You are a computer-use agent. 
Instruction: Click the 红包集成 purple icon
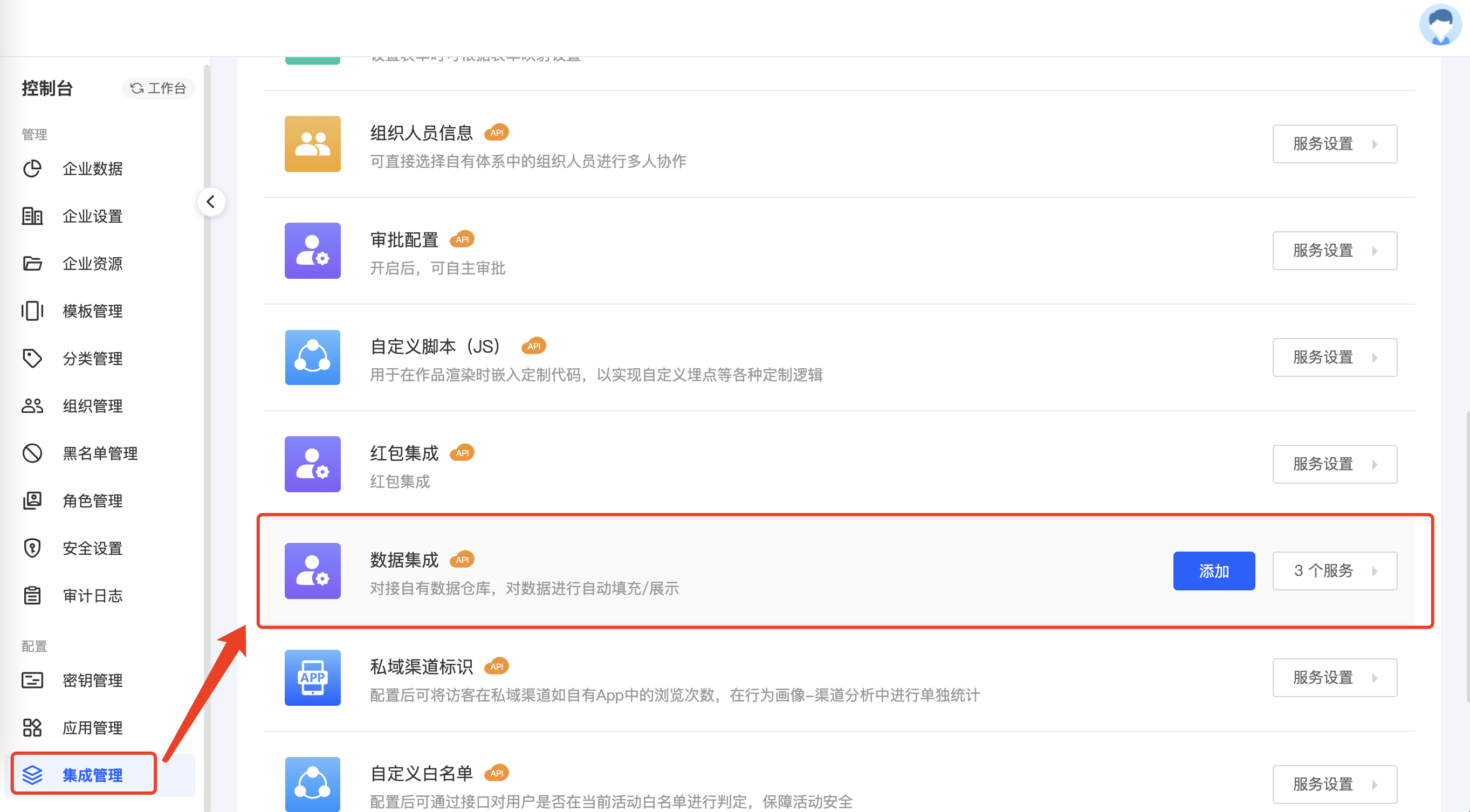313,464
